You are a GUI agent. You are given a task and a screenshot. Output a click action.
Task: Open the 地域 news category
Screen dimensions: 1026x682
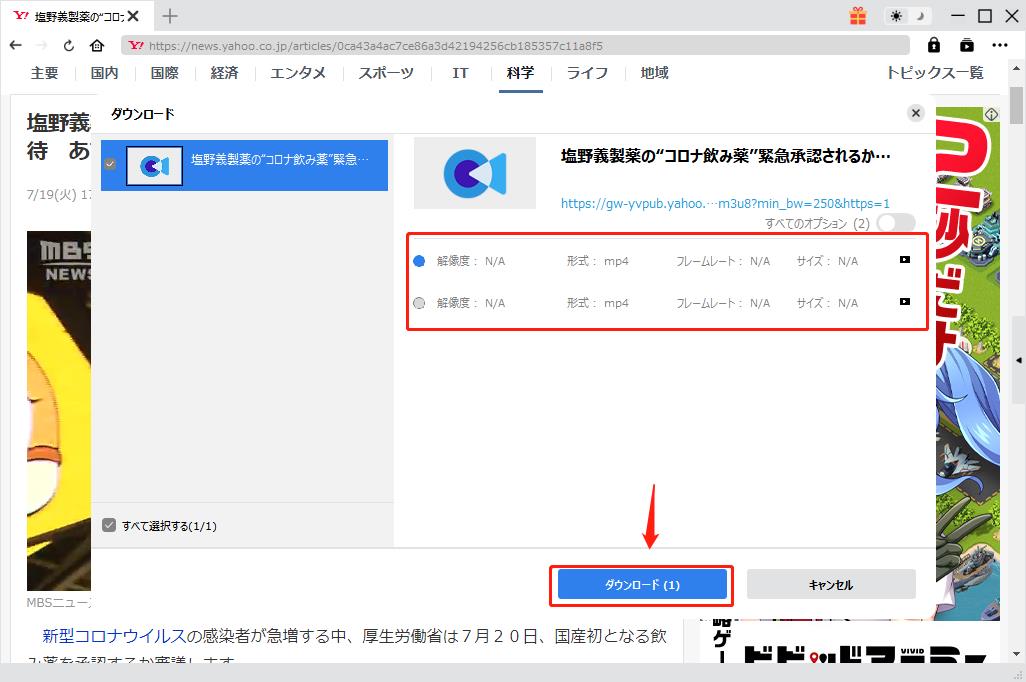654,73
